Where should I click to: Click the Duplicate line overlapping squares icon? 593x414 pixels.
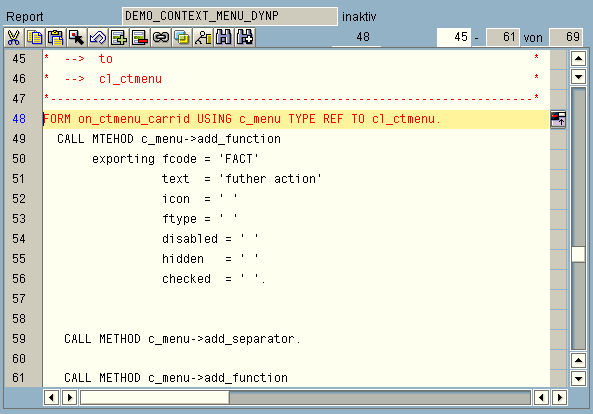tap(182, 37)
